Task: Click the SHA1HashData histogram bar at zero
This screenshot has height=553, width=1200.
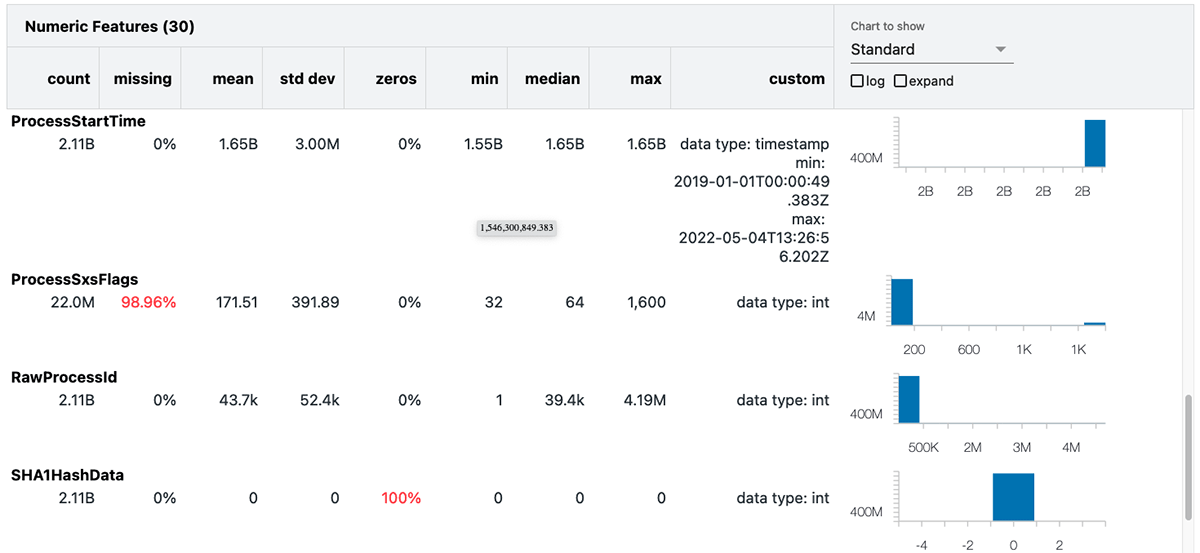Action: 1013,497
